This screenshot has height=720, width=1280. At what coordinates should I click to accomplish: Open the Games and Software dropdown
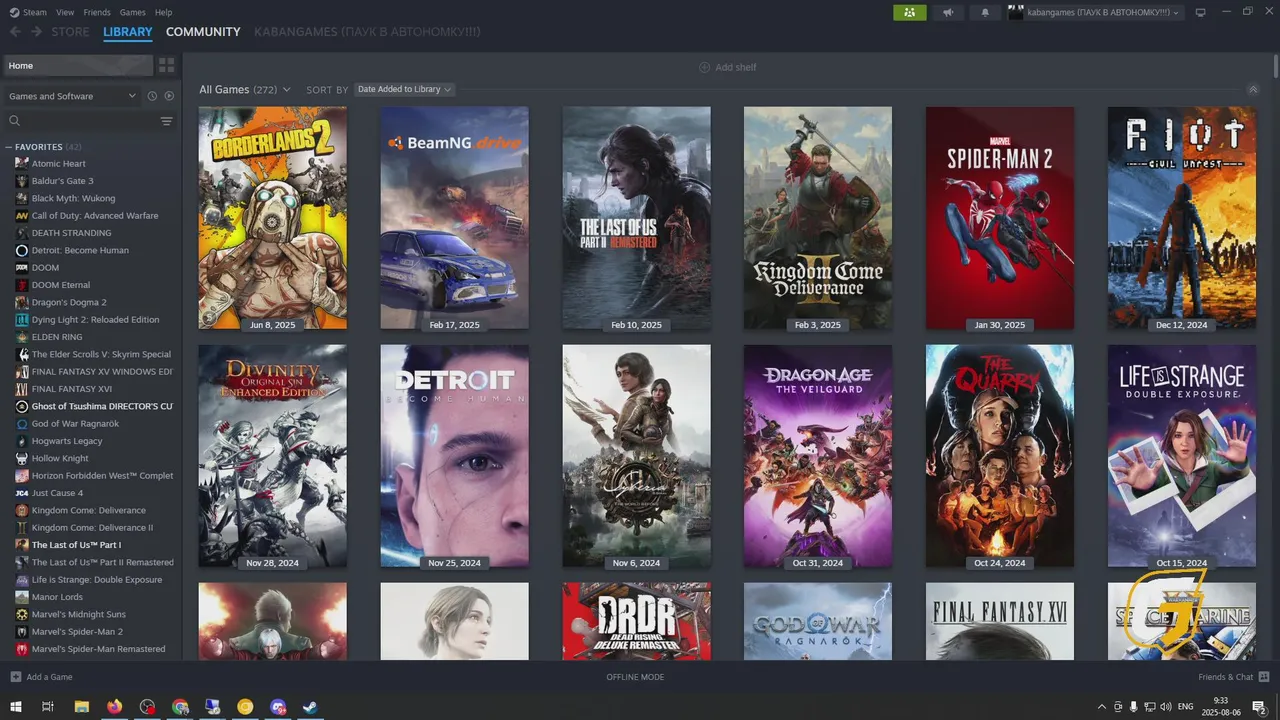click(72, 96)
